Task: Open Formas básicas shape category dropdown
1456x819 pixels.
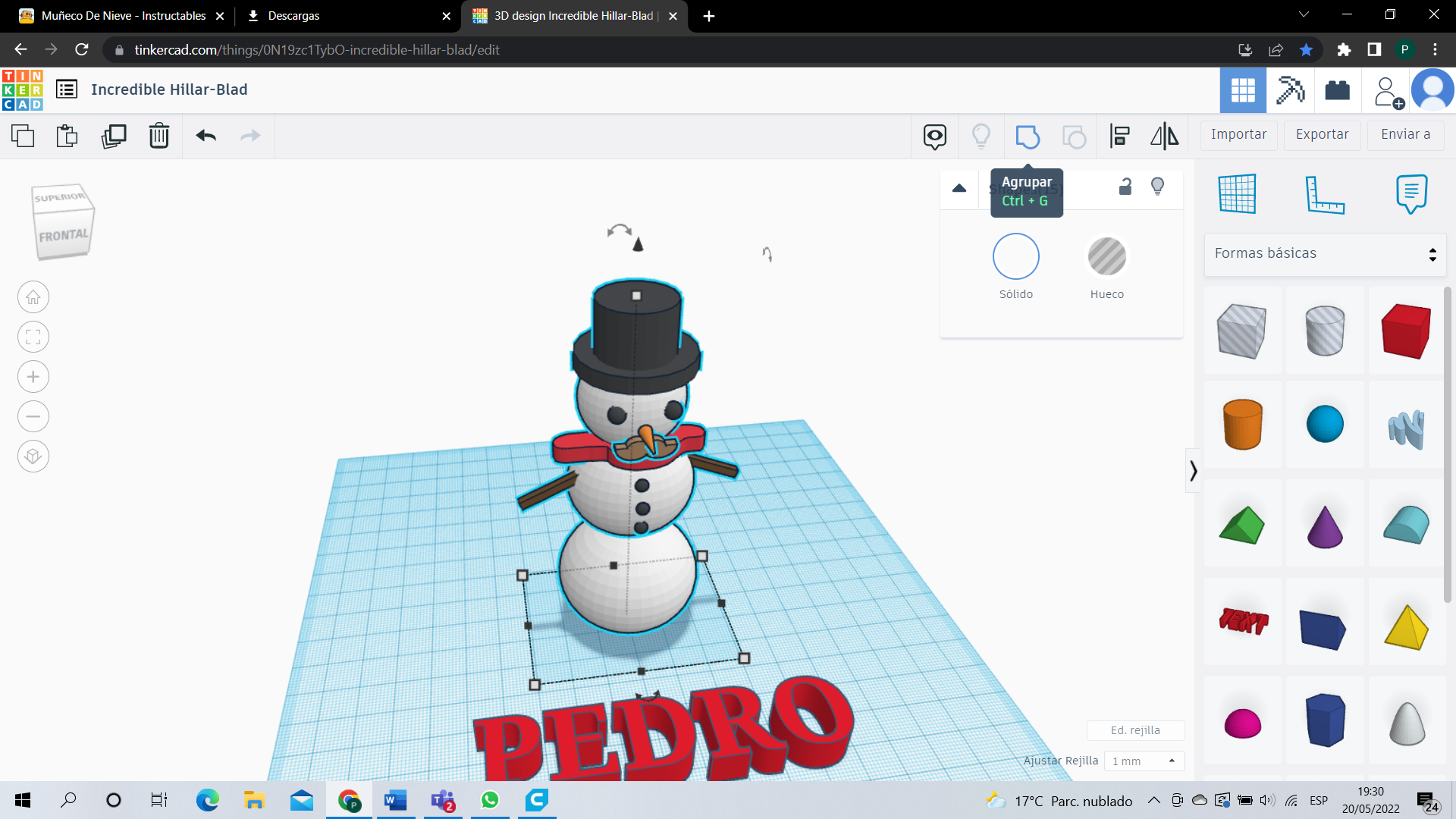Action: point(1324,254)
